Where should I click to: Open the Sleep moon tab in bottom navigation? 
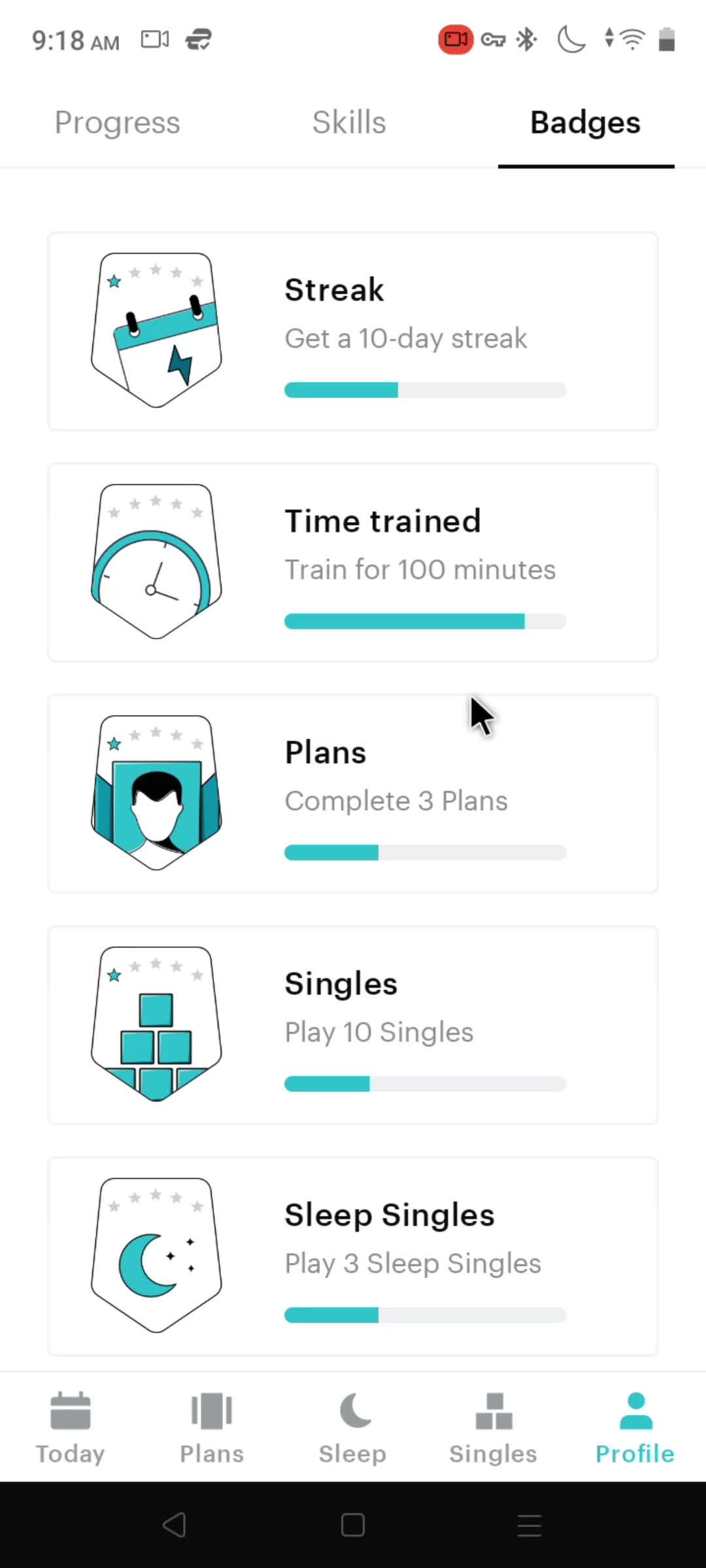[353, 1428]
